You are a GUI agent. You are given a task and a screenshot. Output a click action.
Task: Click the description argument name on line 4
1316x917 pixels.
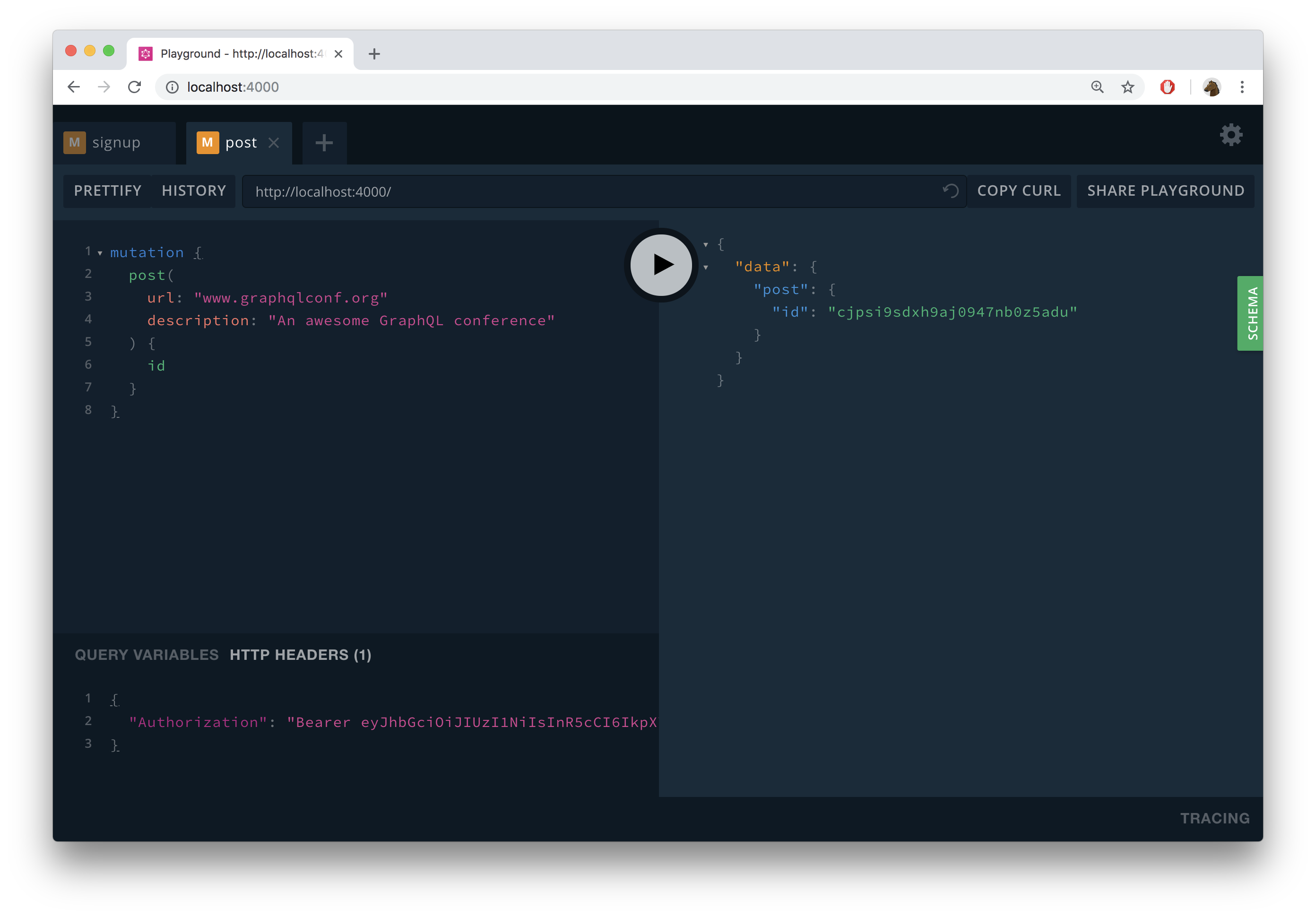(x=198, y=320)
